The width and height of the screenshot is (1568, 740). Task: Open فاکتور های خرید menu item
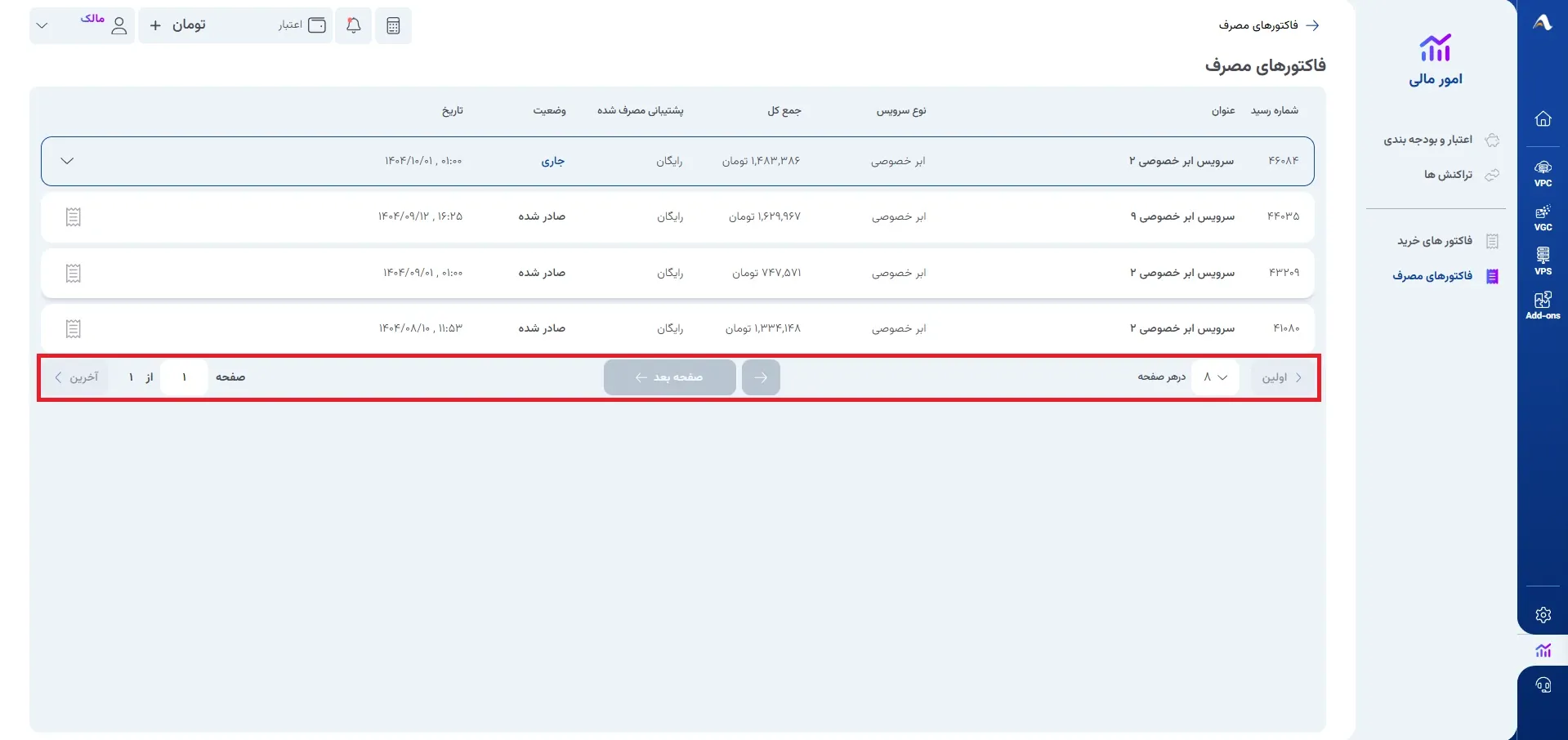pos(1448,241)
